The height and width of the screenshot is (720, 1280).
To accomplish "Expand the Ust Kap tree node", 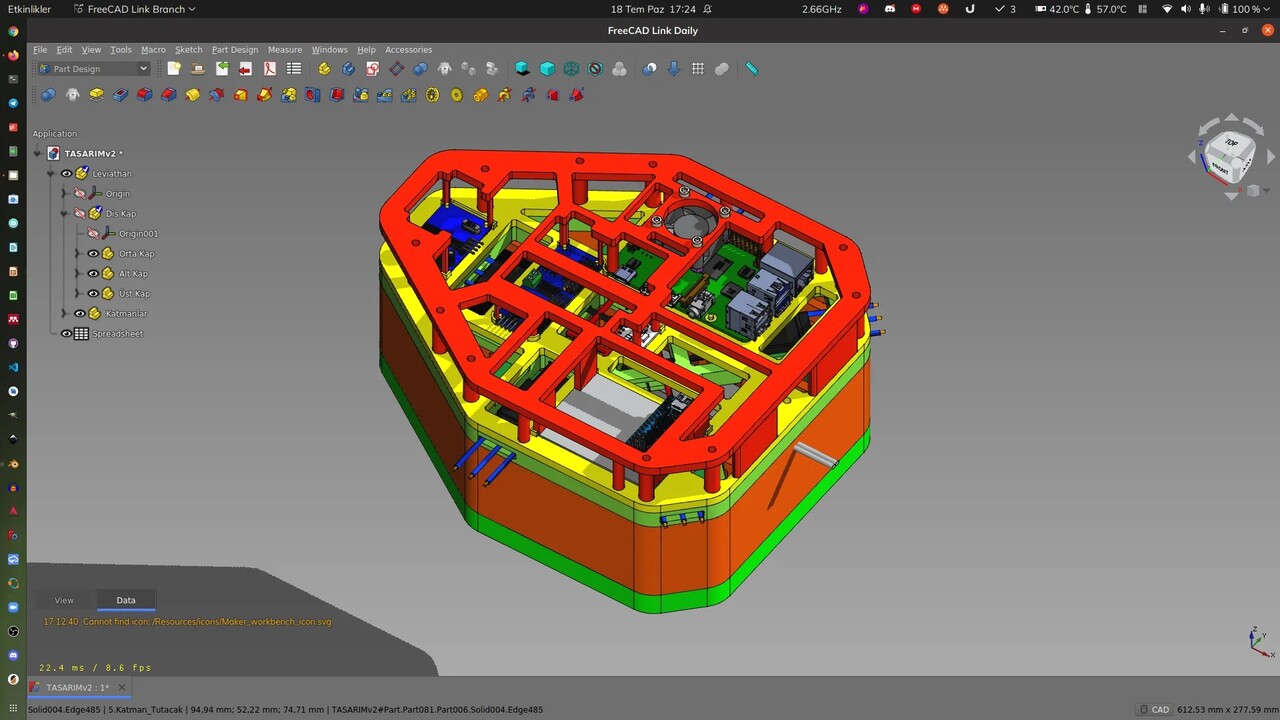I will [79, 294].
